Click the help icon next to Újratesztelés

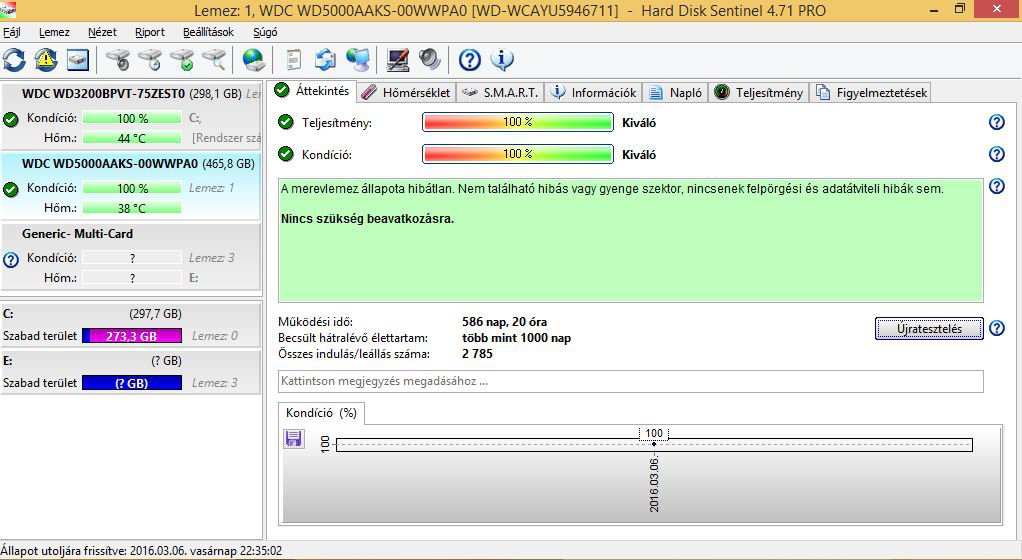[x=997, y=328]
